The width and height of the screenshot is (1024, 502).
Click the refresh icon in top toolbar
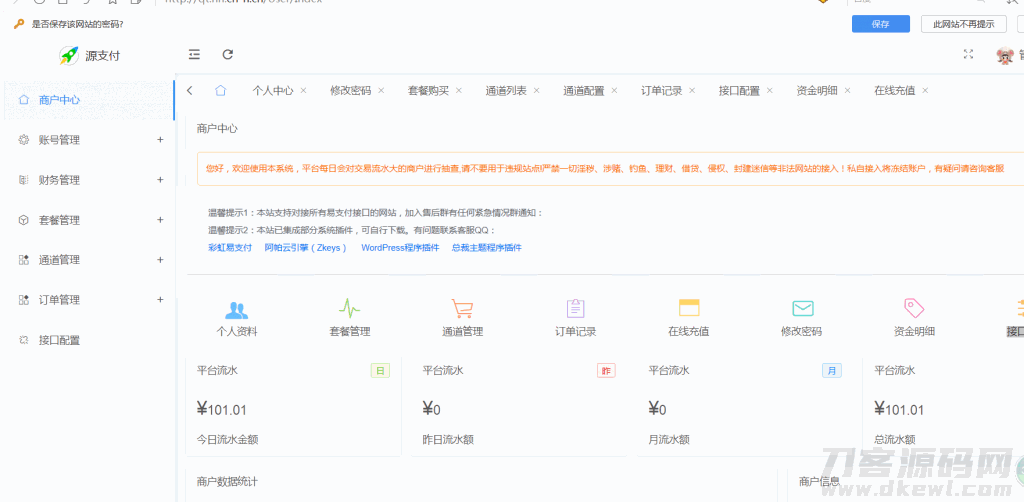(x=228, y=55)
